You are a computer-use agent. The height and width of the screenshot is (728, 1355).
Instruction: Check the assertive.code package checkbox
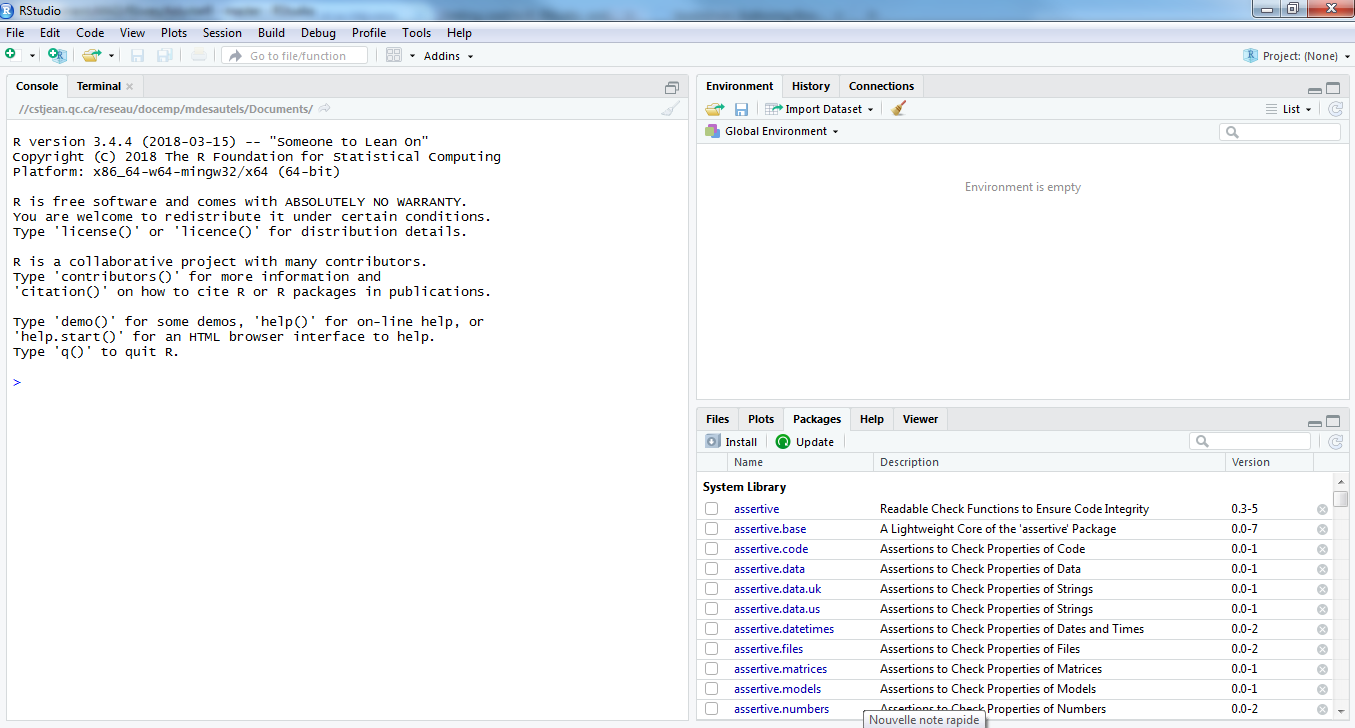711,549
